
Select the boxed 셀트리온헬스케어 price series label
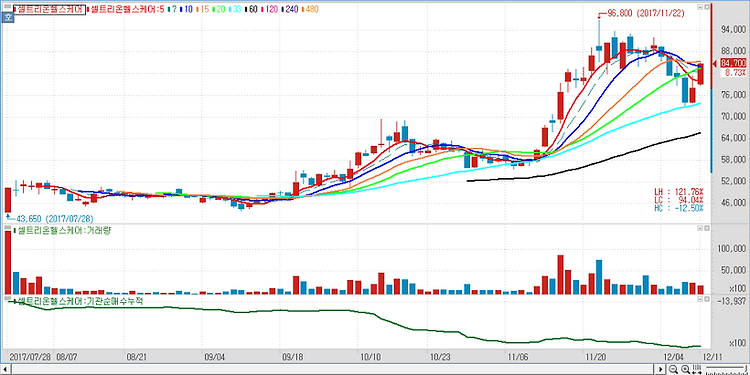click(49, 9)
